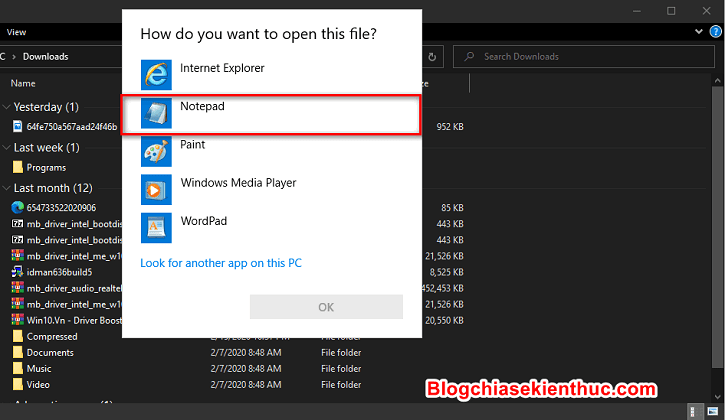Click Look for another app on this PC

point(221,263)
